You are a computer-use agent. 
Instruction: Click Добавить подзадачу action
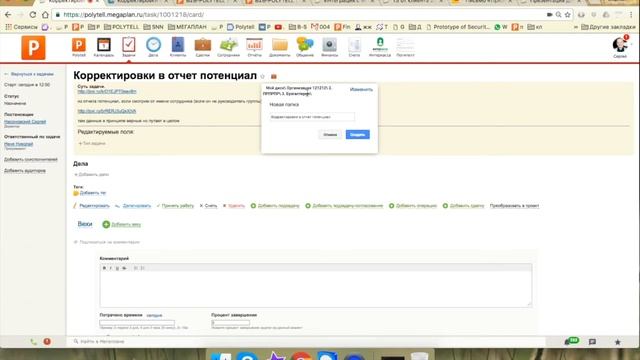[x=278, y=206]
